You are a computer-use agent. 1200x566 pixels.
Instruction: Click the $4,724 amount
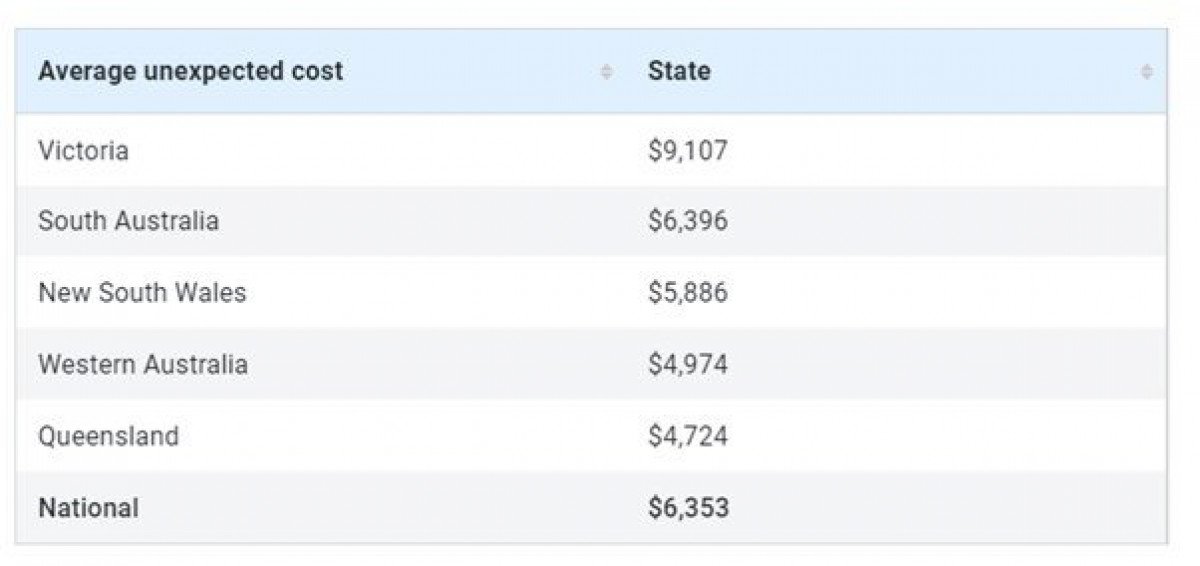point(688,436)
